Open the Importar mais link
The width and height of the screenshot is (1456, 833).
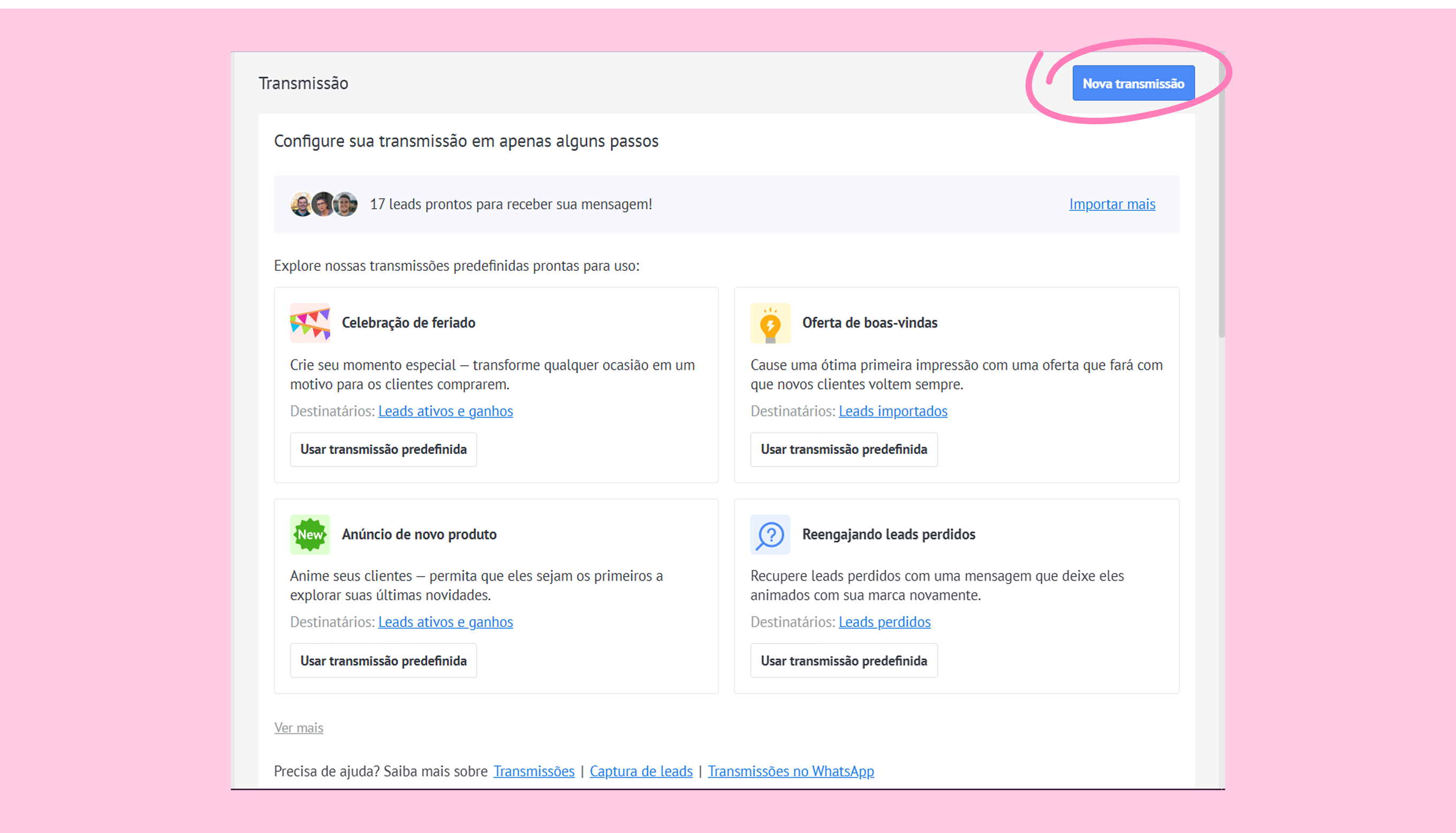click(x=1112, y=205)
